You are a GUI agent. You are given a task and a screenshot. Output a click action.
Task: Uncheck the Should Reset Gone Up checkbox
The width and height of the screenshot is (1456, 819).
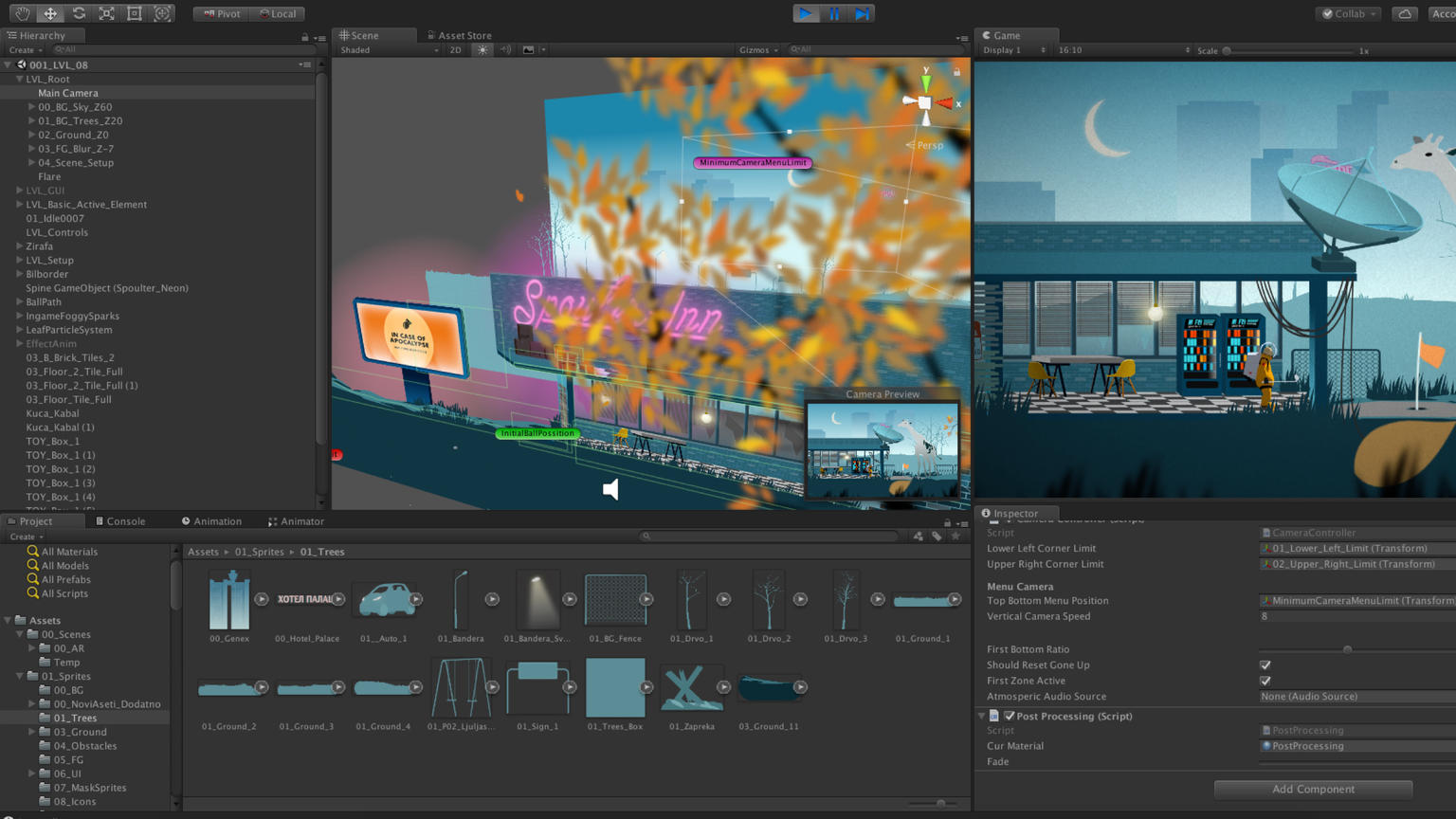pyautogui.click(x=1265, y=664)
